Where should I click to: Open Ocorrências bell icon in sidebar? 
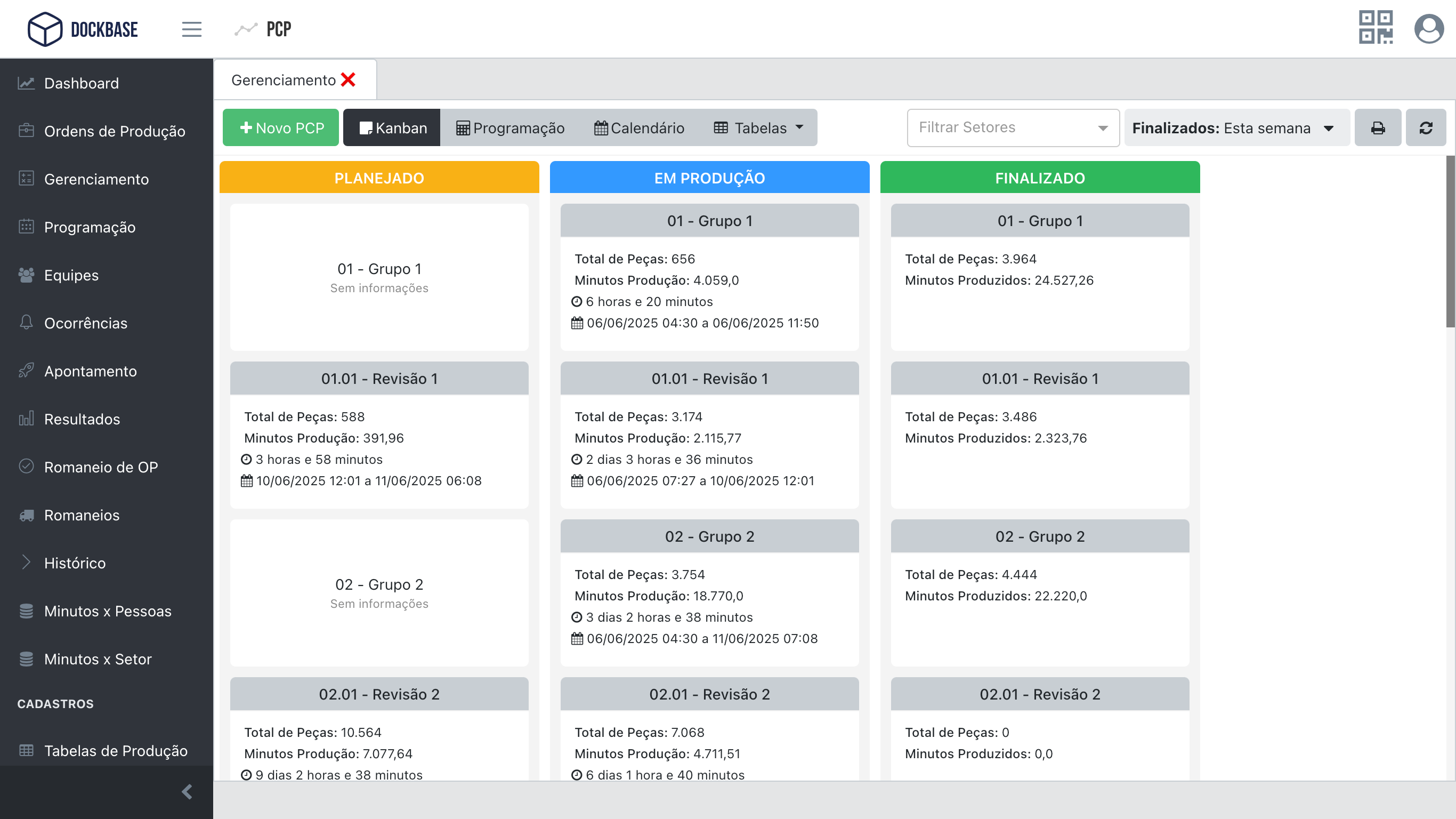coord(26,323)
